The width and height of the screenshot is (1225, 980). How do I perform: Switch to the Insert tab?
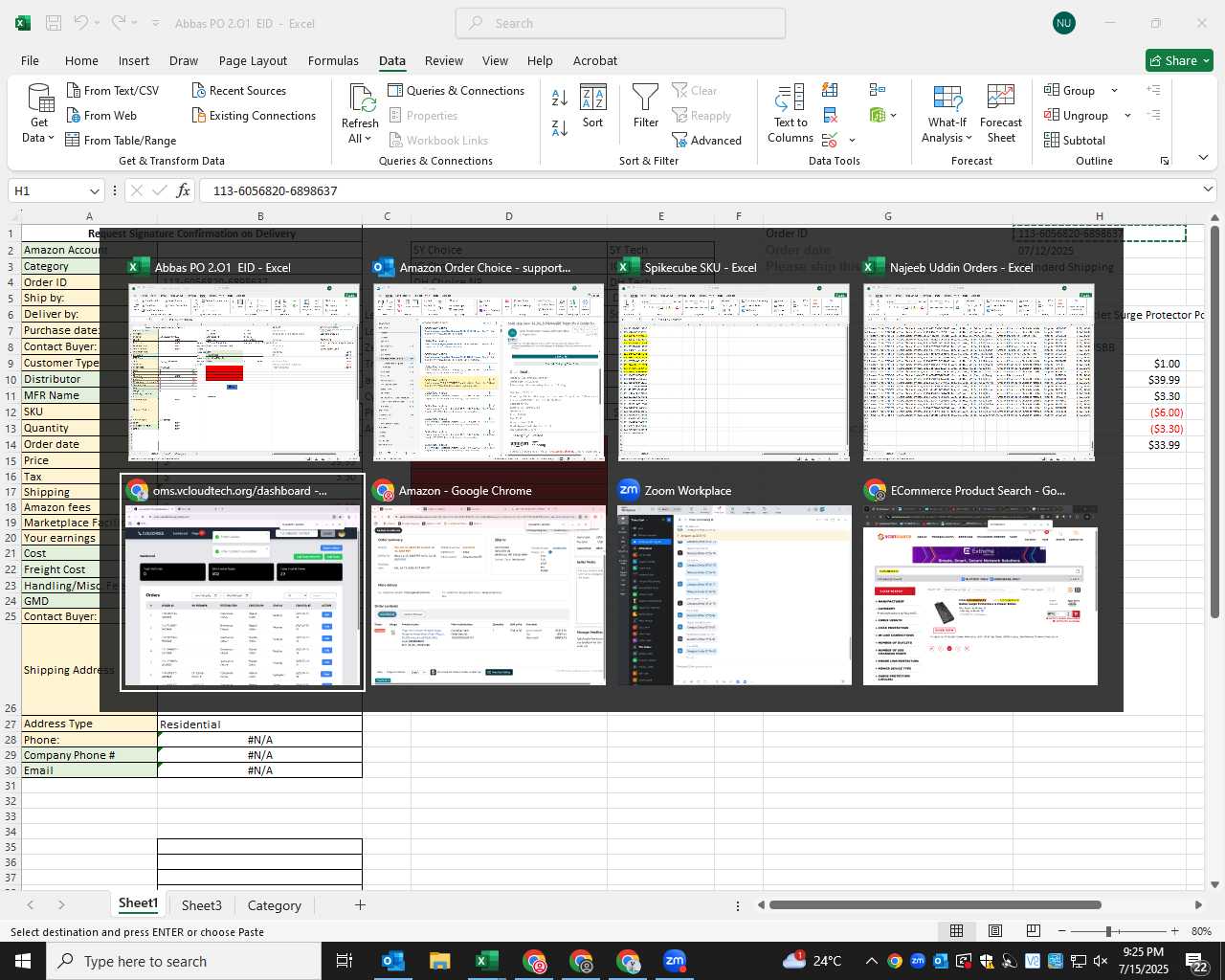click(x=134, y=60)
